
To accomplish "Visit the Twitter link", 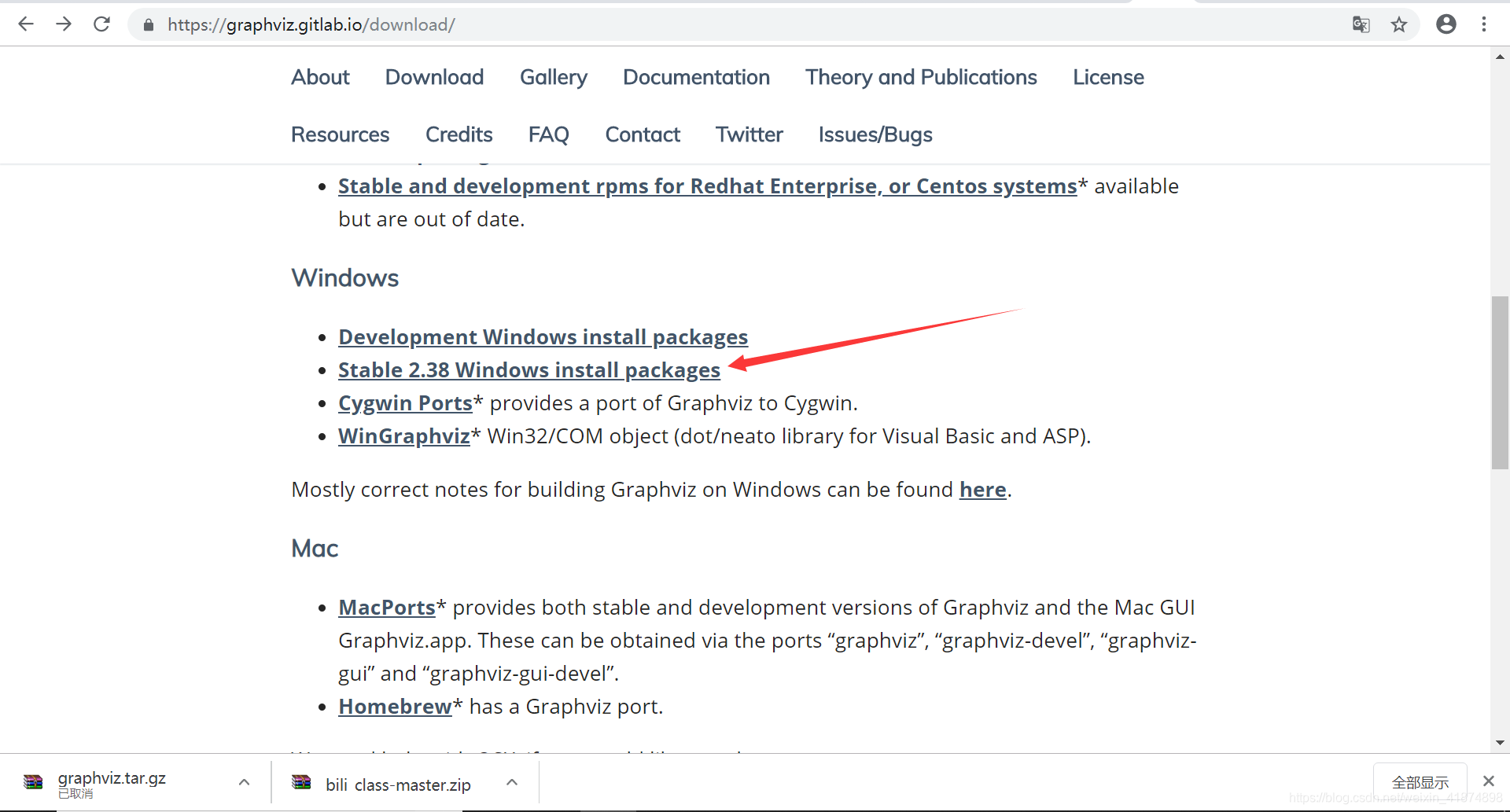I will point(749,134).
